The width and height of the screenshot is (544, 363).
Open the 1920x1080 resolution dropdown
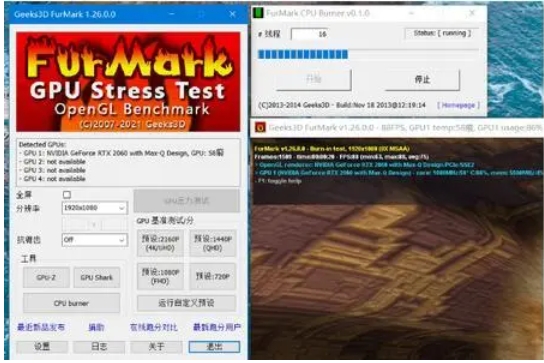point(95,208)
